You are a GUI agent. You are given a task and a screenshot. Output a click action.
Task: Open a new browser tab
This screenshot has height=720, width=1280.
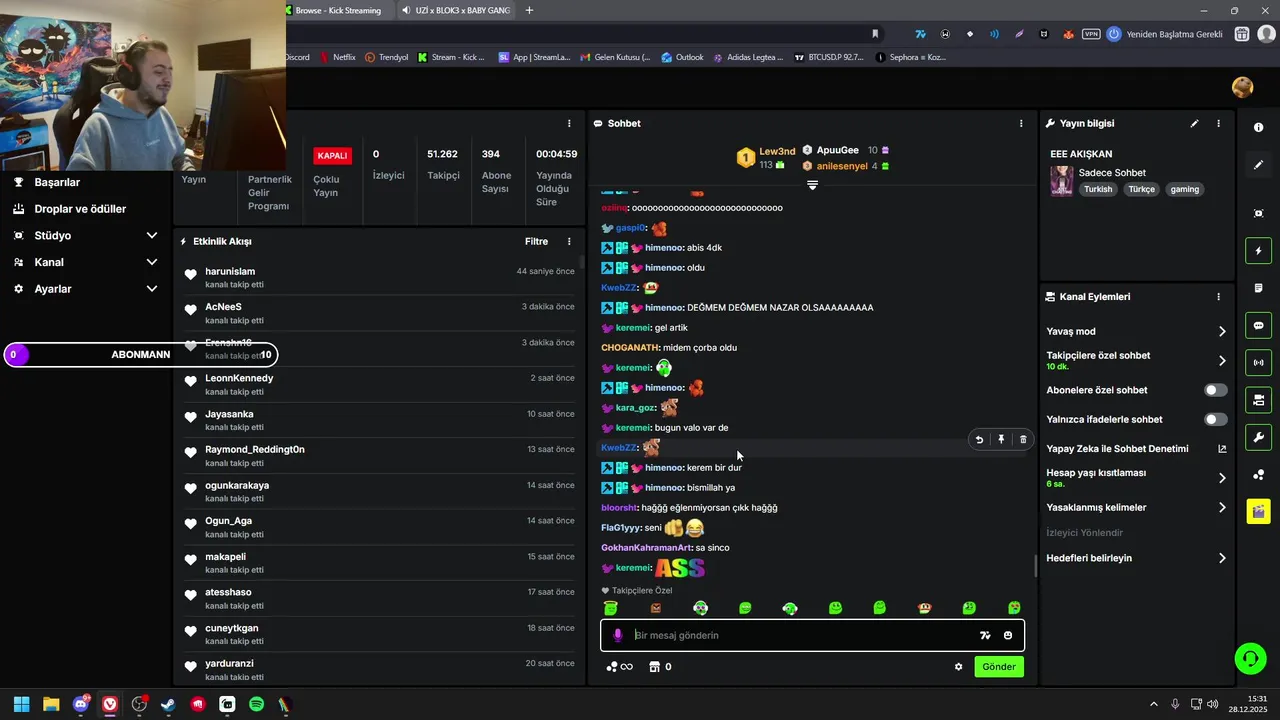point(529,10)
